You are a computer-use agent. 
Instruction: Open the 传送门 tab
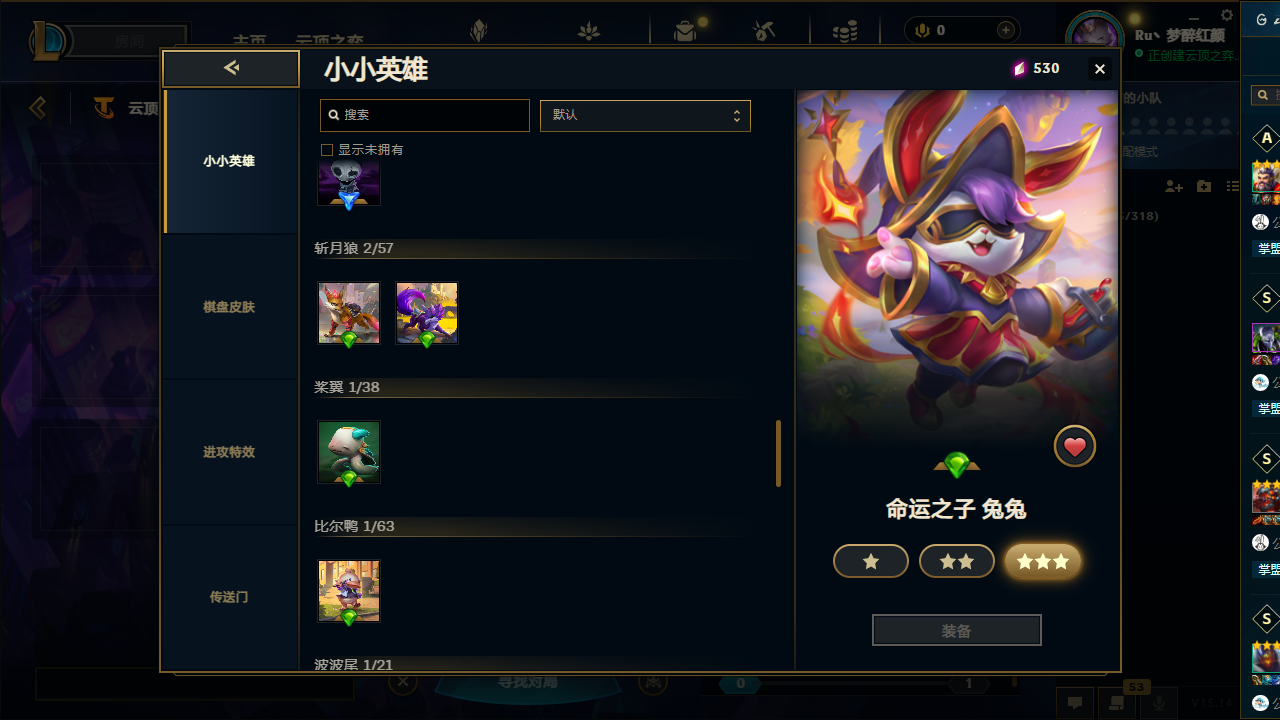230,597
